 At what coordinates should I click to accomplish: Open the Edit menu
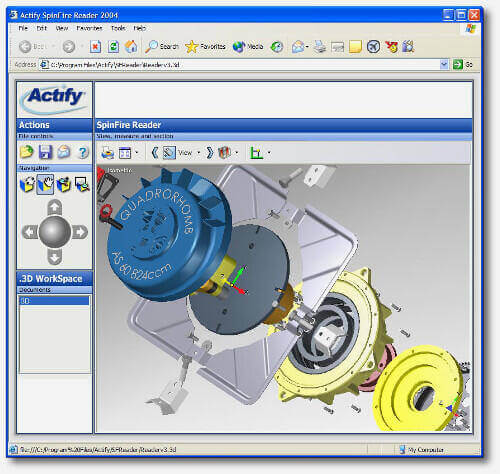pos(41,28)
